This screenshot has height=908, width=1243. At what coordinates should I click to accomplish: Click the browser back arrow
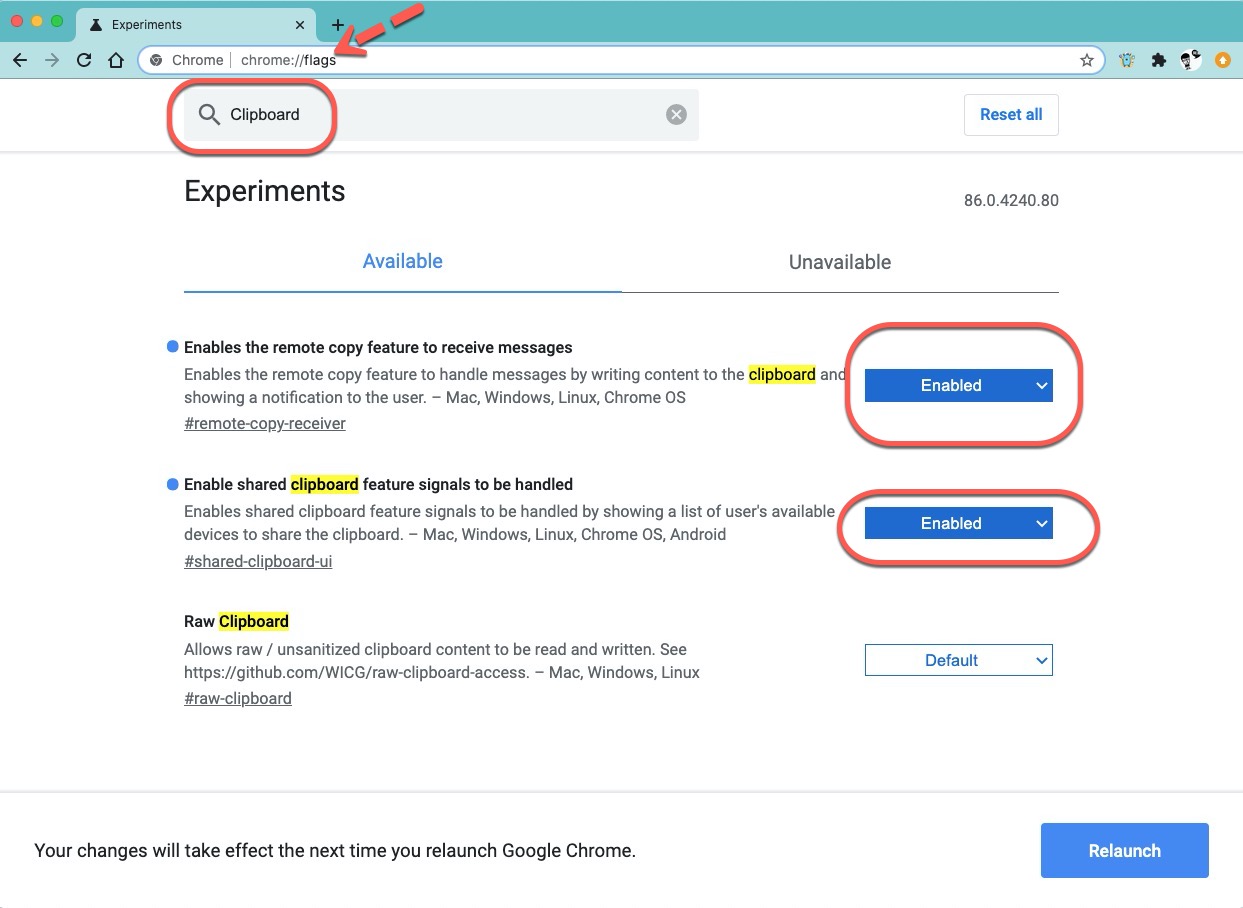20,60
